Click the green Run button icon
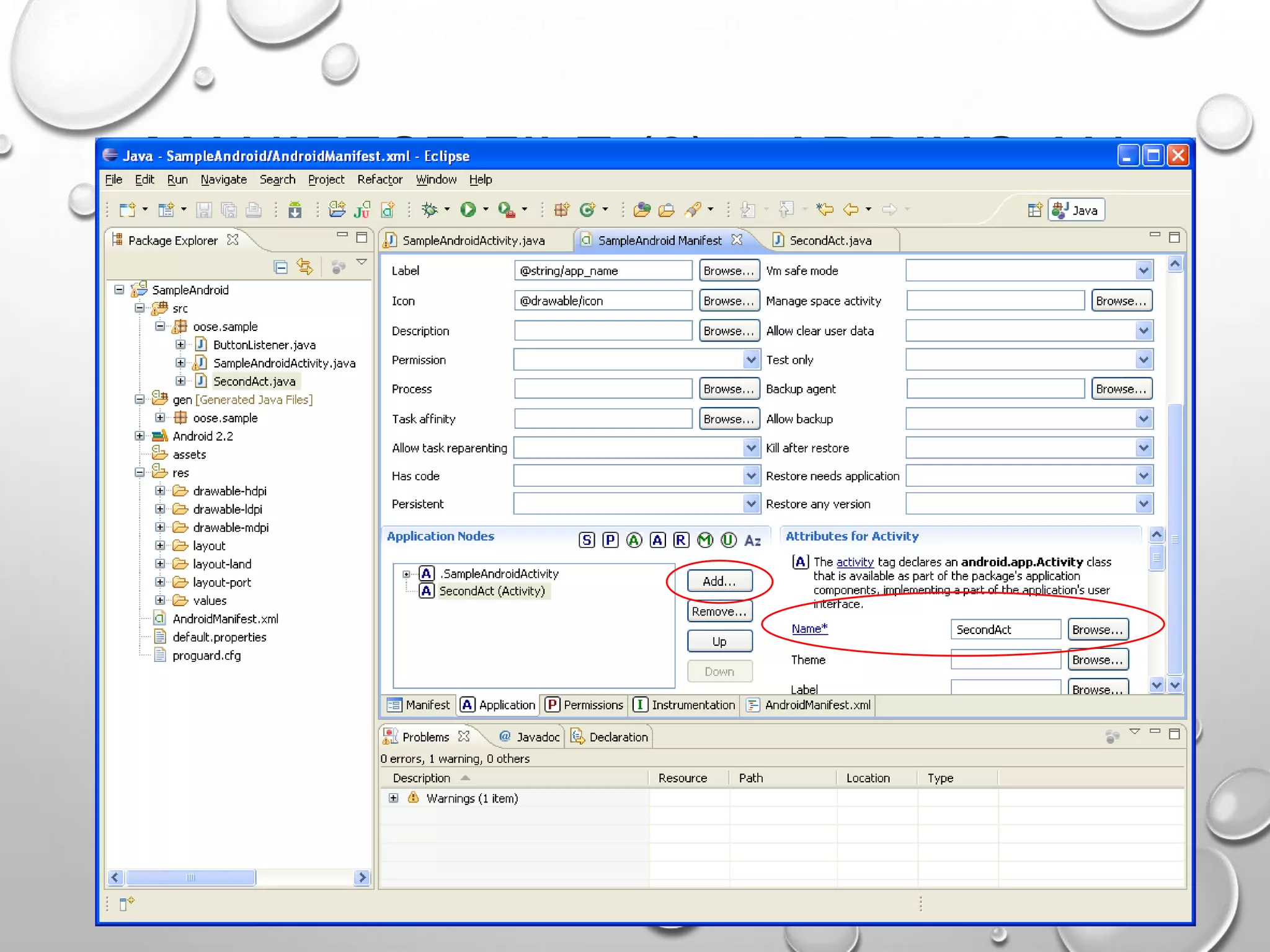This screenshot has height=952, width=1270. tap(468, 210)
